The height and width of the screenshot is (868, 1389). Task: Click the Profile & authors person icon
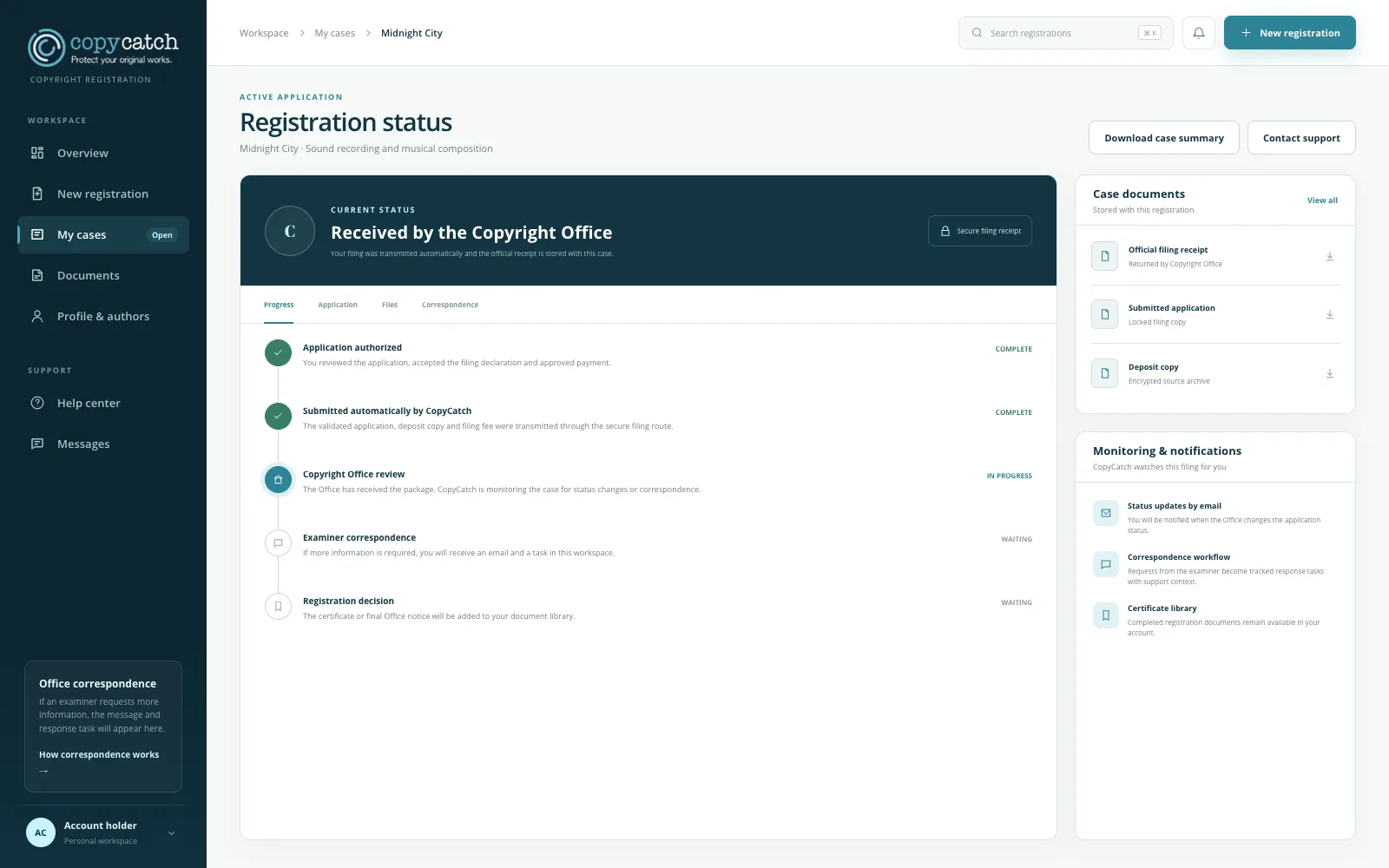pyautogui.click(x=37, y=316)
